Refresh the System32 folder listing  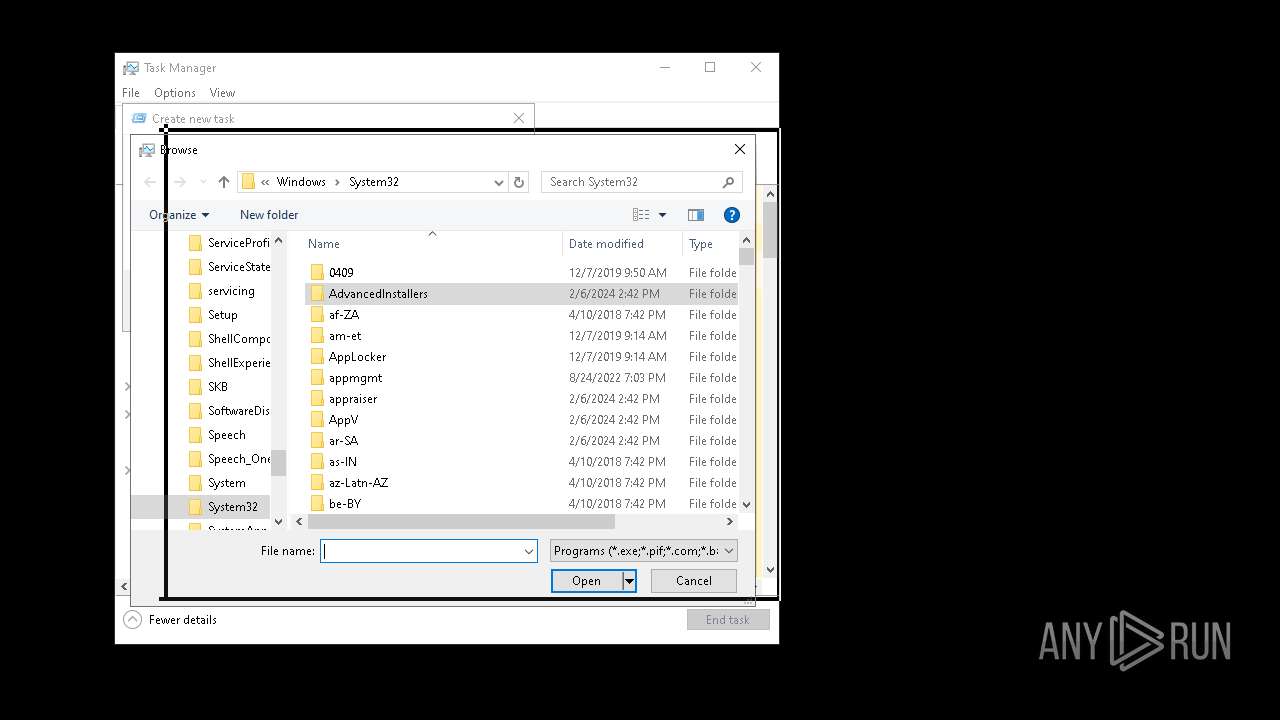click(518, 182)
